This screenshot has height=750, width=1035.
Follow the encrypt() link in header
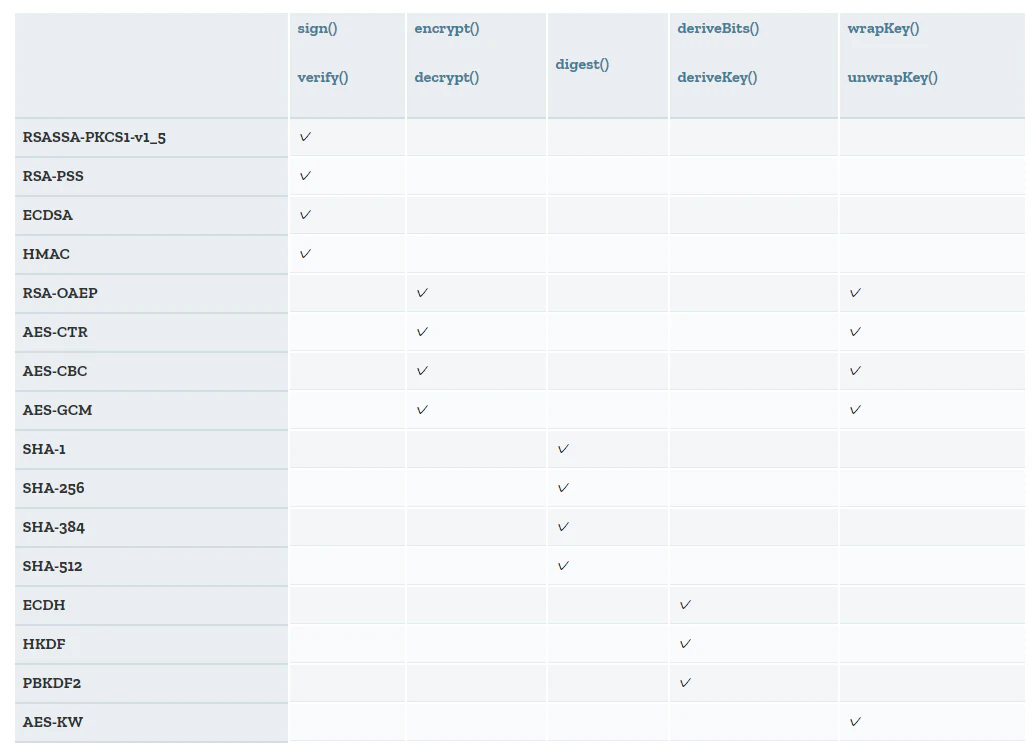pos(446,28)
